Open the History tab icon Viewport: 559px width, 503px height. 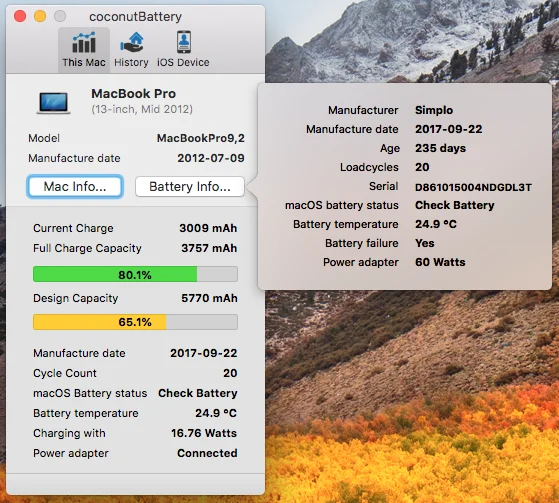point(132,42)
